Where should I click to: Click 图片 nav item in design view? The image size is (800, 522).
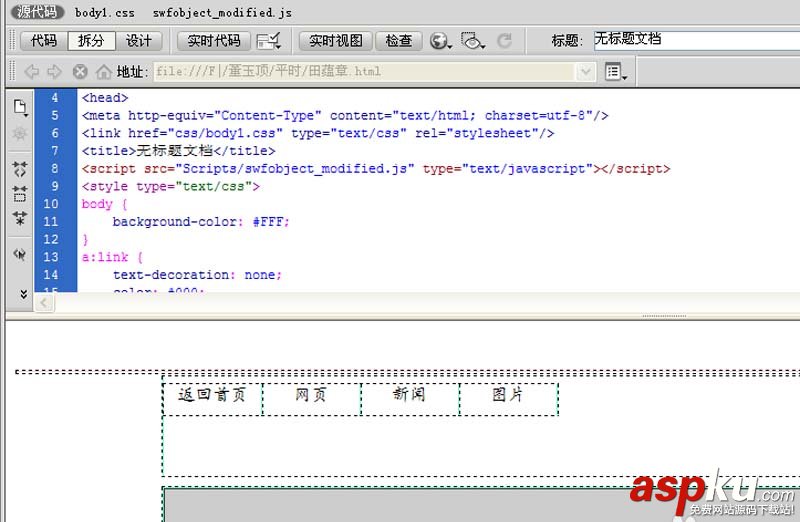pyautogui.click(x=508, y=394)
